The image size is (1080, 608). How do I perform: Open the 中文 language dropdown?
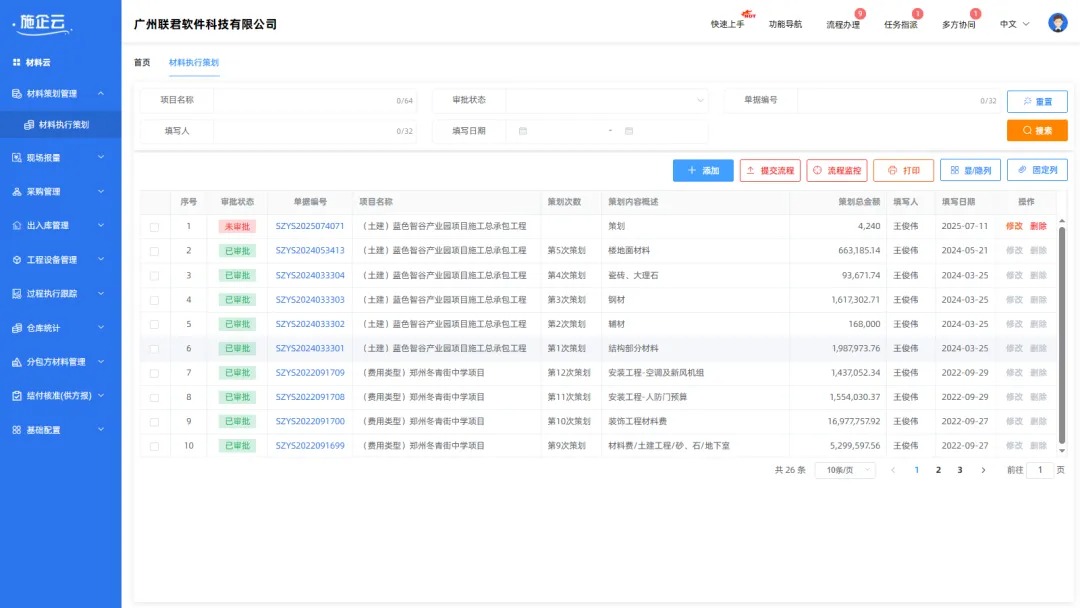point(1010,22)
